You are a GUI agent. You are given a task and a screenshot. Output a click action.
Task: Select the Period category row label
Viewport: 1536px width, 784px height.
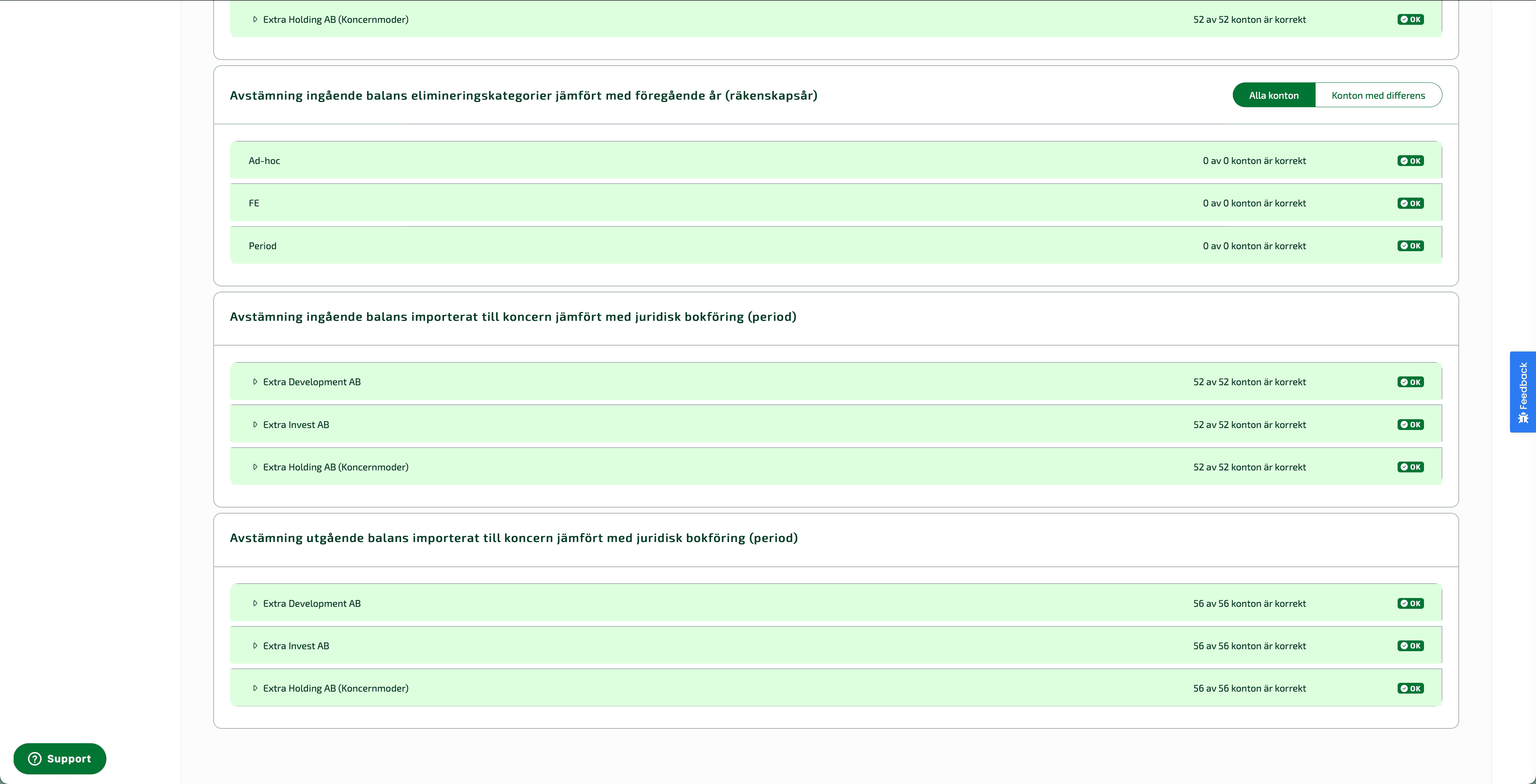click(x=262, y=246)
